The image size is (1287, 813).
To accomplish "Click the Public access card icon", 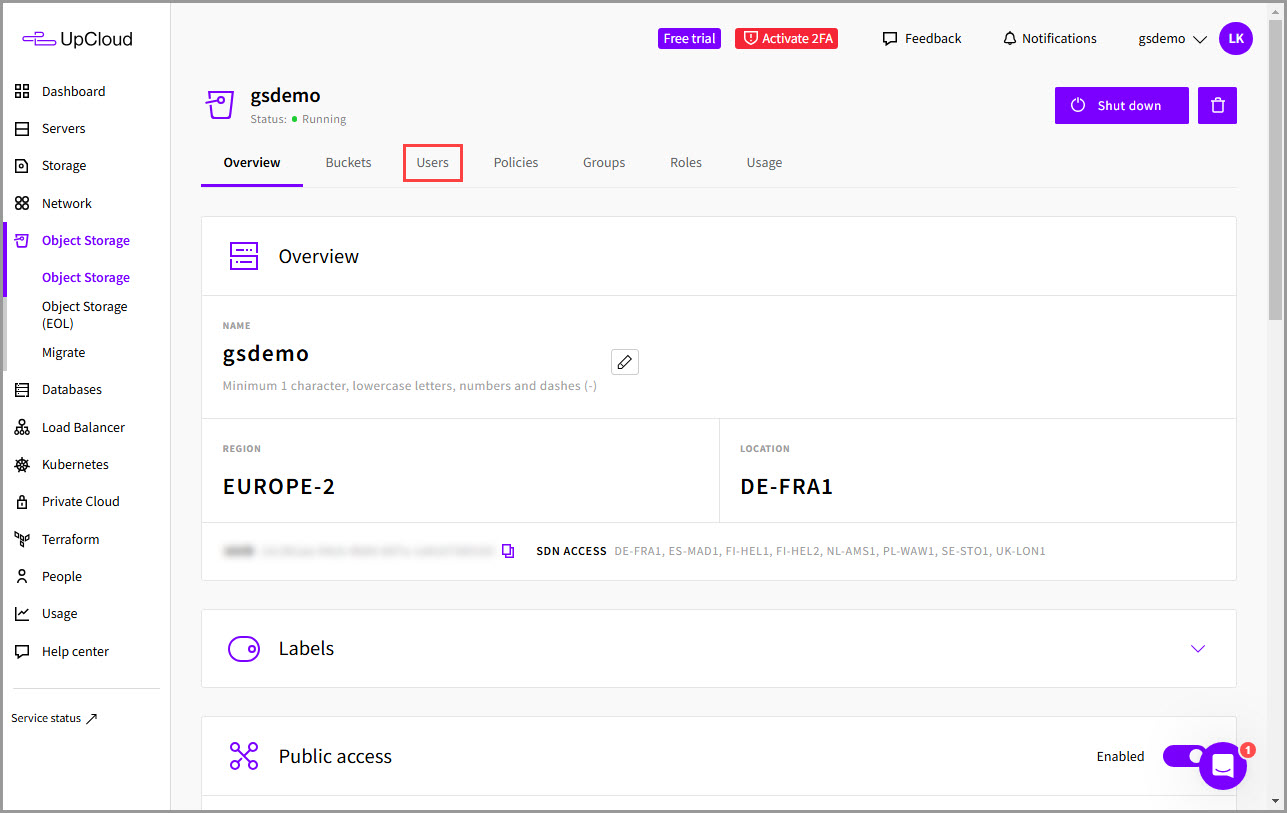I will [244, 757].
